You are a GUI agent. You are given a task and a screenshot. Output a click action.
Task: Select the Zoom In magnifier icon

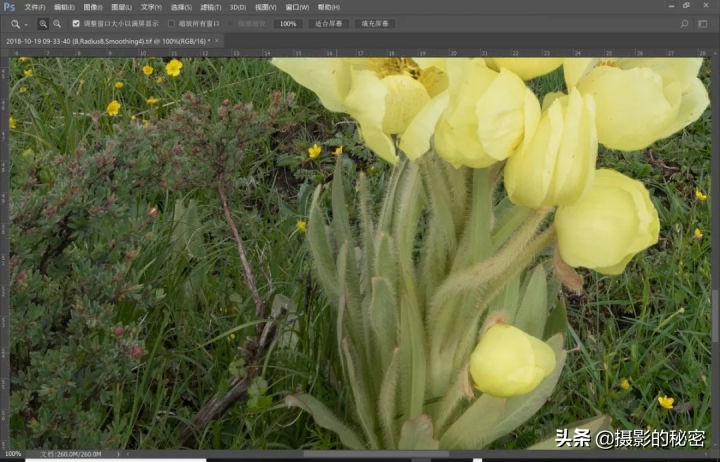pyautogui.click(x=43, y=23)
